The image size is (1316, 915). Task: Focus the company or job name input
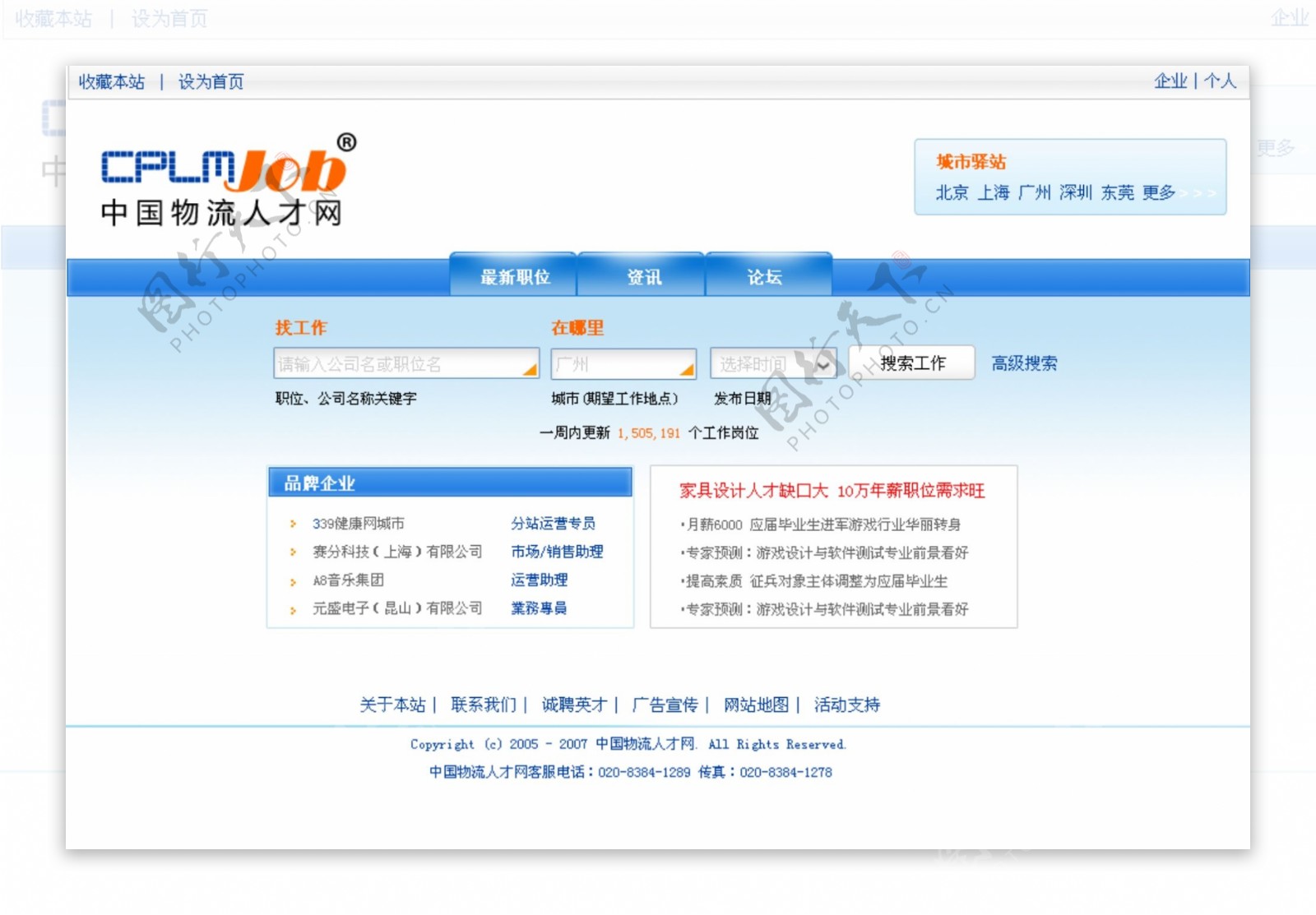(406, 363)
